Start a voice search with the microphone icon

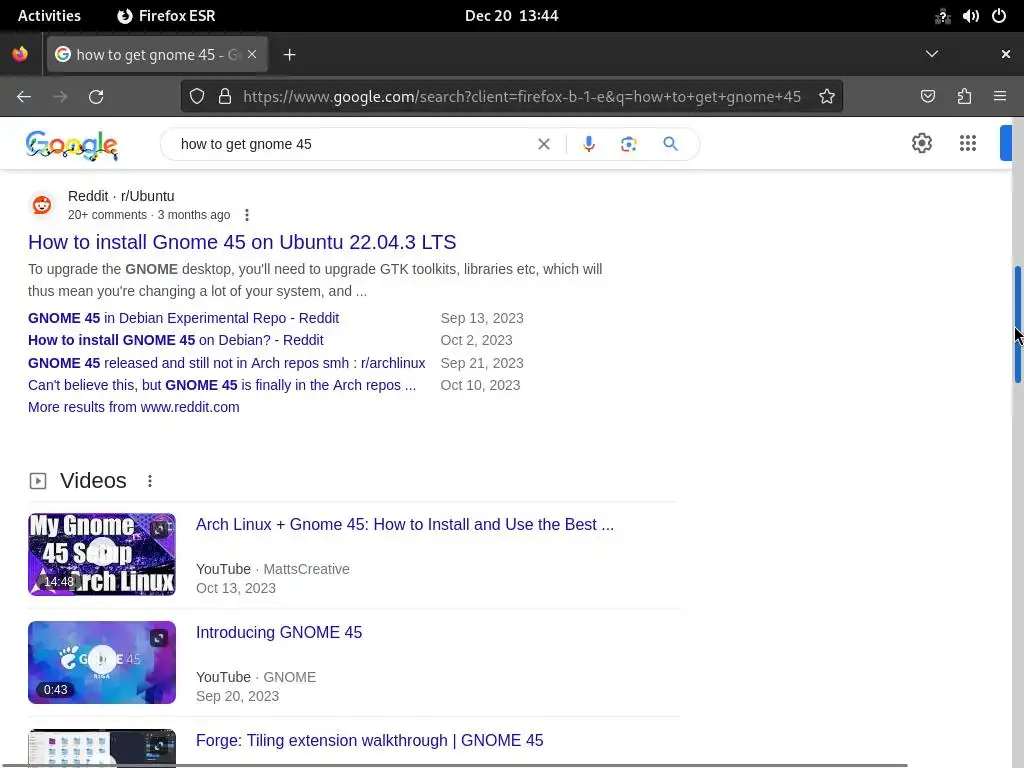tap(588, 144)
